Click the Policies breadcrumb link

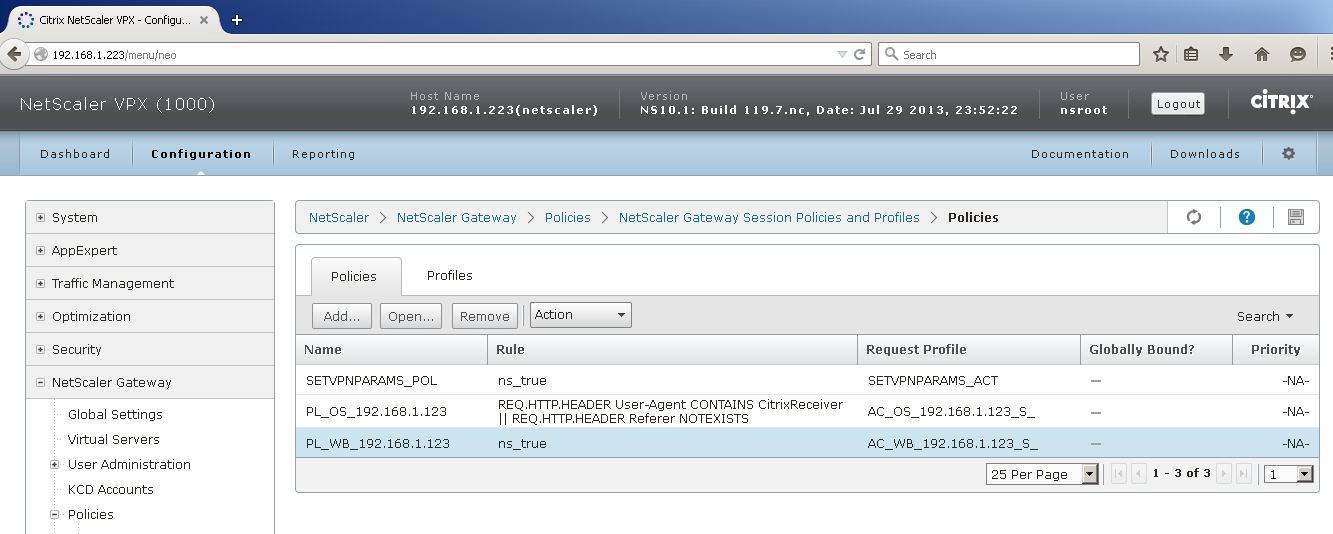point(567,217)
